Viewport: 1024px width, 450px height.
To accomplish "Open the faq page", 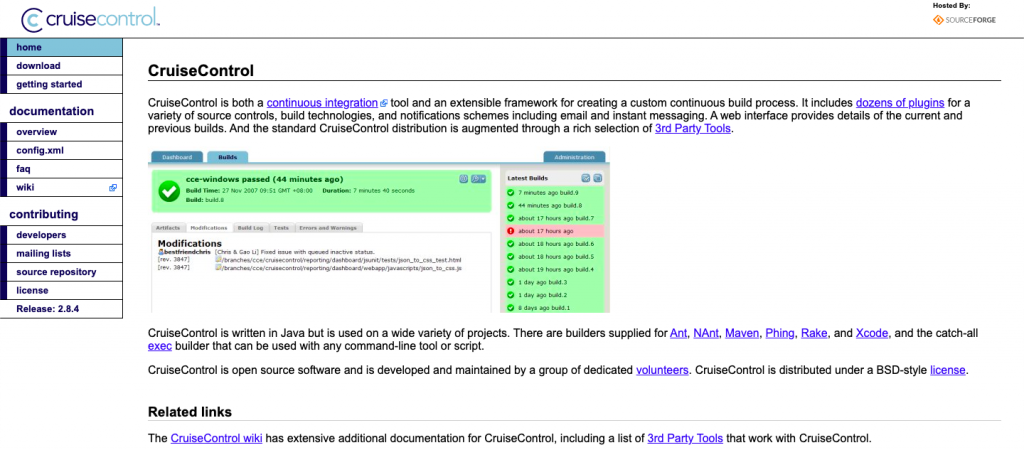I will coord(61,169).
